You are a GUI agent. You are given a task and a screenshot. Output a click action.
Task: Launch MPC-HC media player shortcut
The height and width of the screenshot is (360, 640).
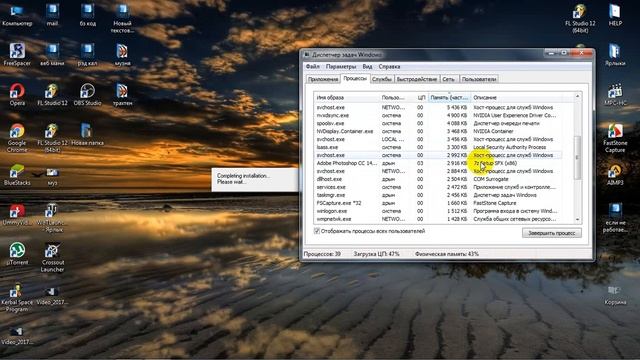(615, 95)
